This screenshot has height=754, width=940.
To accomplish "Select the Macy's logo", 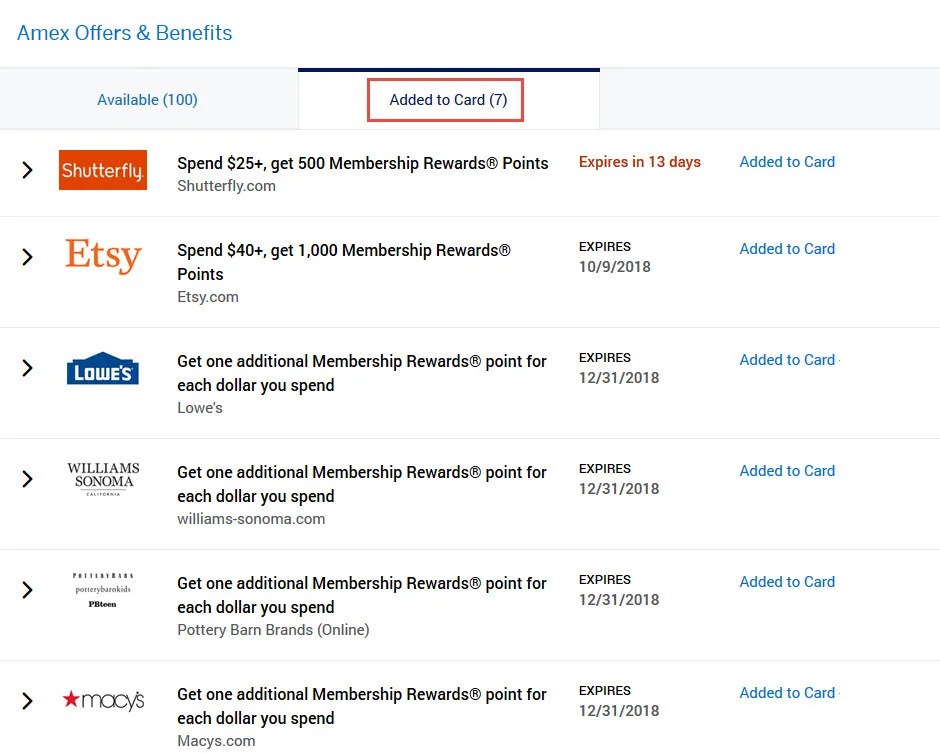I will click(102, 700).
